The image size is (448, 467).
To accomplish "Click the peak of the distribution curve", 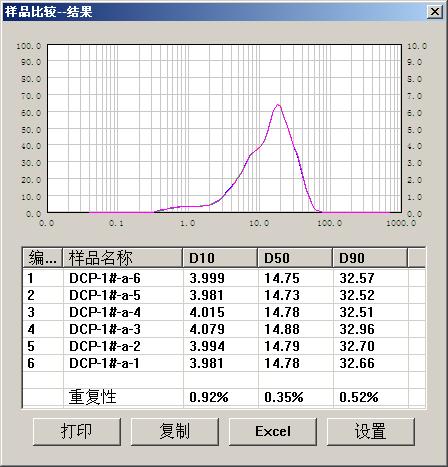I will (x=278, y=105).
